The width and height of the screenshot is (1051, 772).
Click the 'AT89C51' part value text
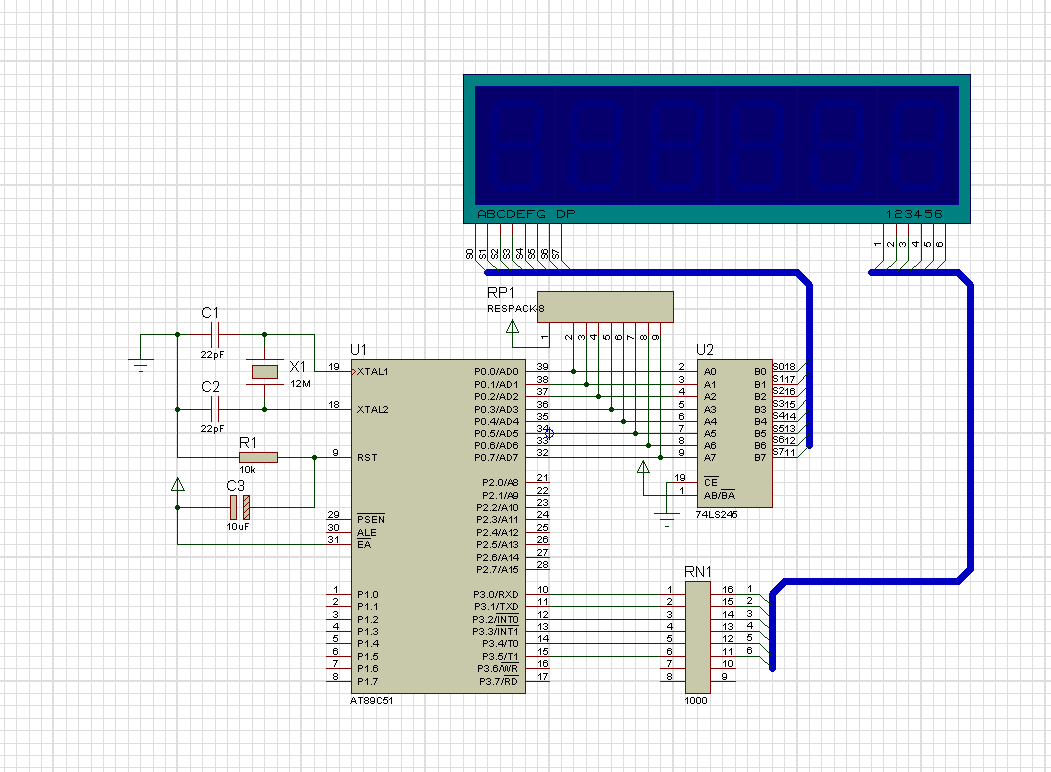371,700
